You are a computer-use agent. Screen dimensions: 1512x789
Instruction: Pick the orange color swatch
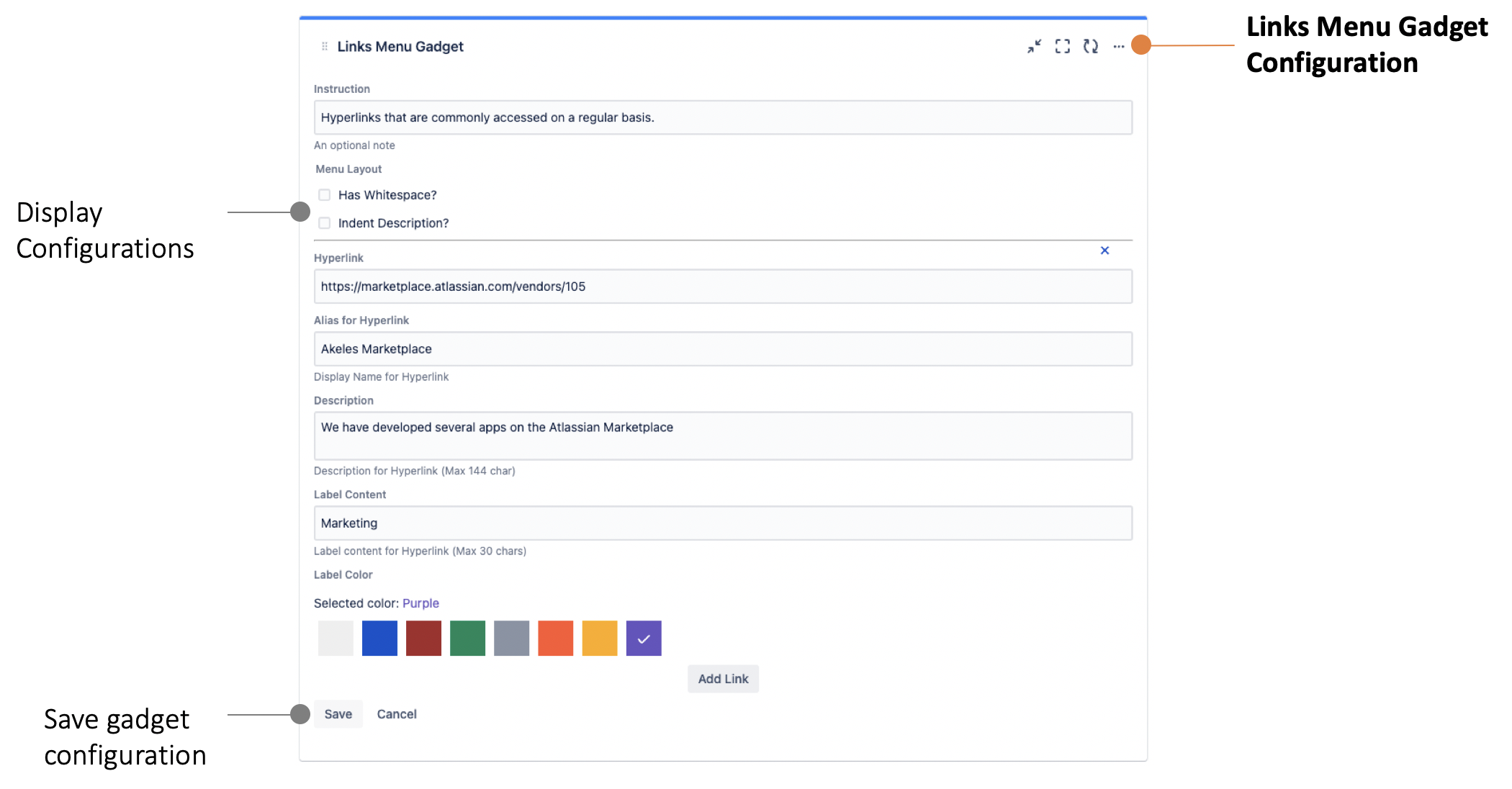click(x=555, y=639)
